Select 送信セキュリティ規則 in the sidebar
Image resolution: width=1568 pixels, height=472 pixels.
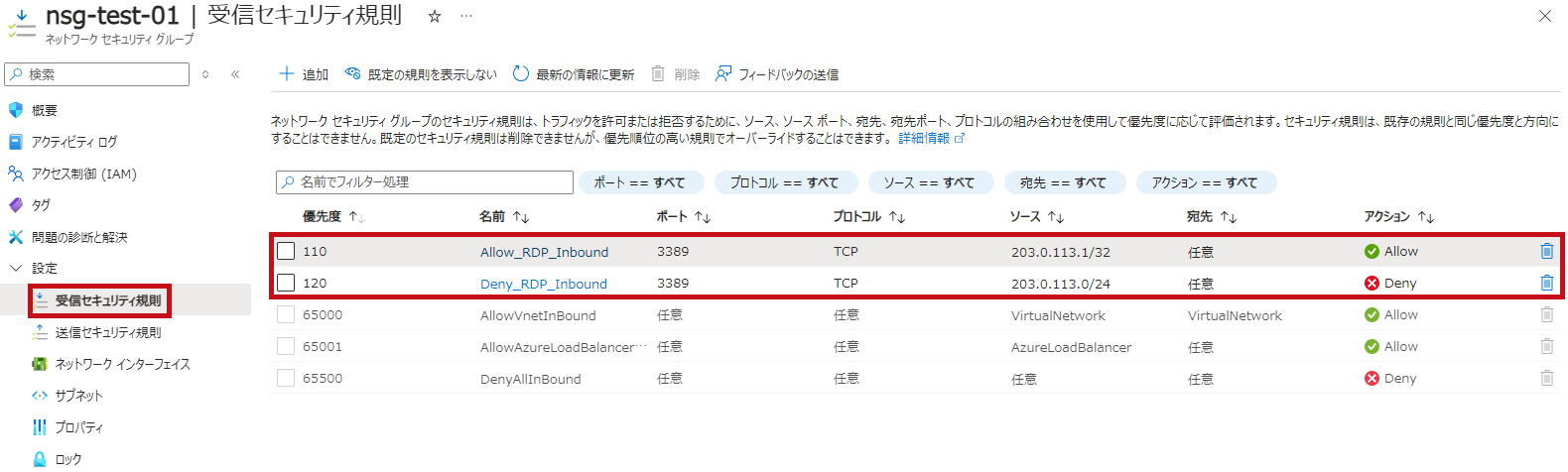point(108,332)
